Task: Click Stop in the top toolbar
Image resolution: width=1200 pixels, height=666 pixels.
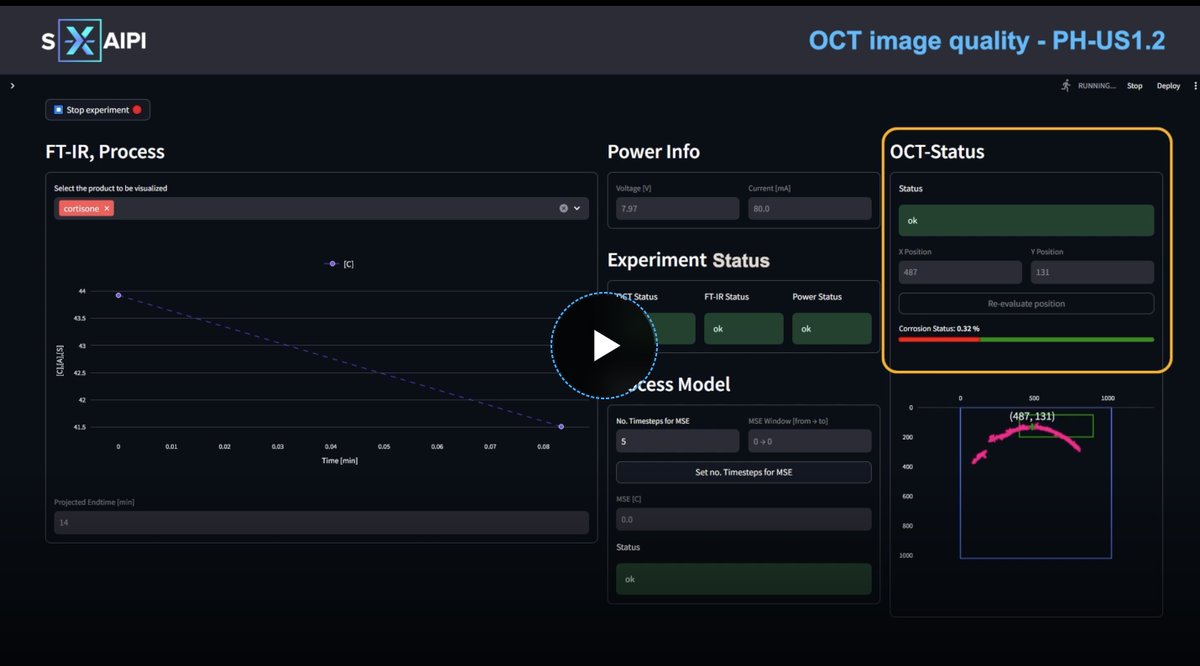Action: (x=1134, y=86)
